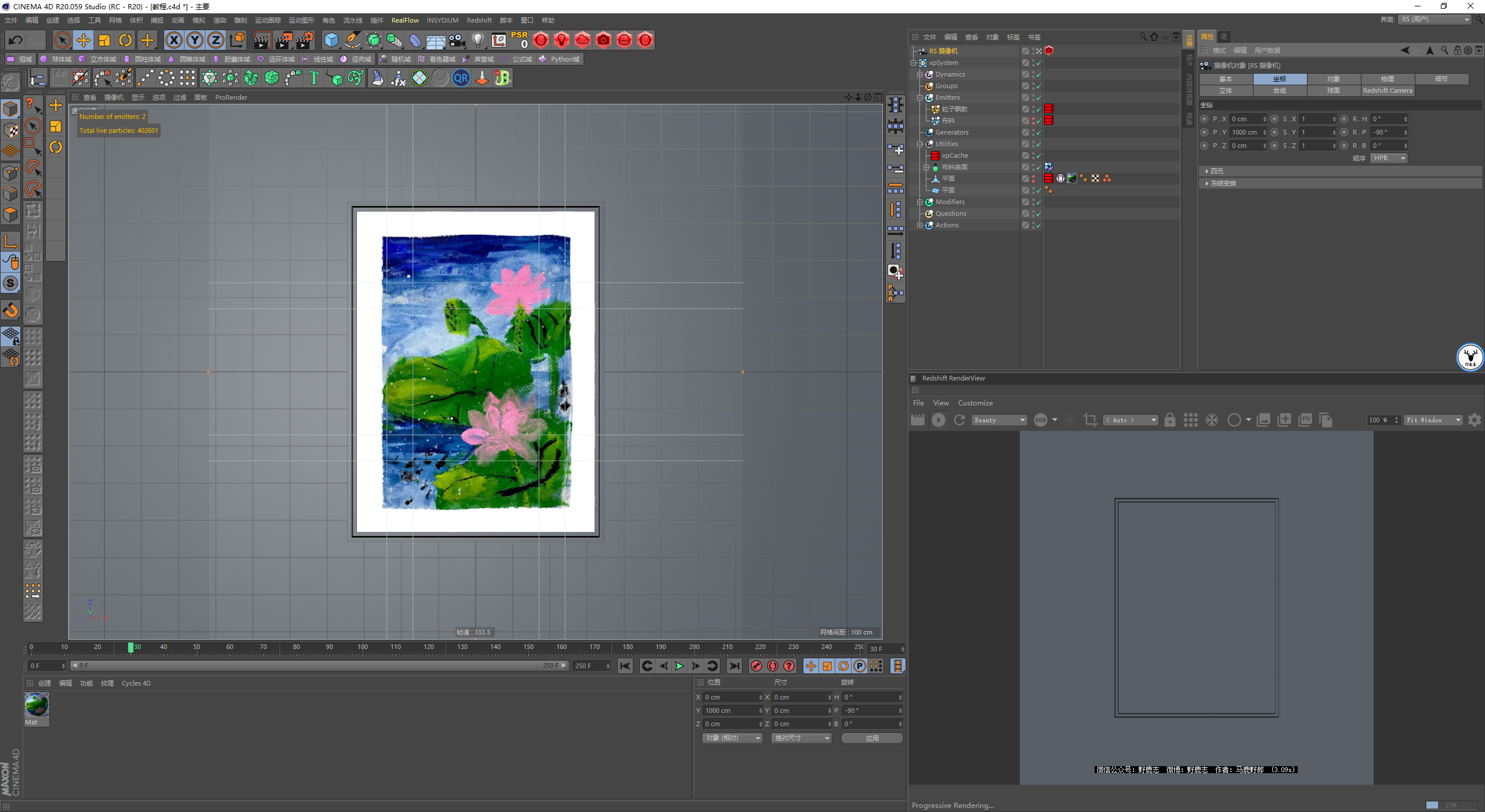Click the record active objects button
1485x812 pixels.
[x=756, y=666]
